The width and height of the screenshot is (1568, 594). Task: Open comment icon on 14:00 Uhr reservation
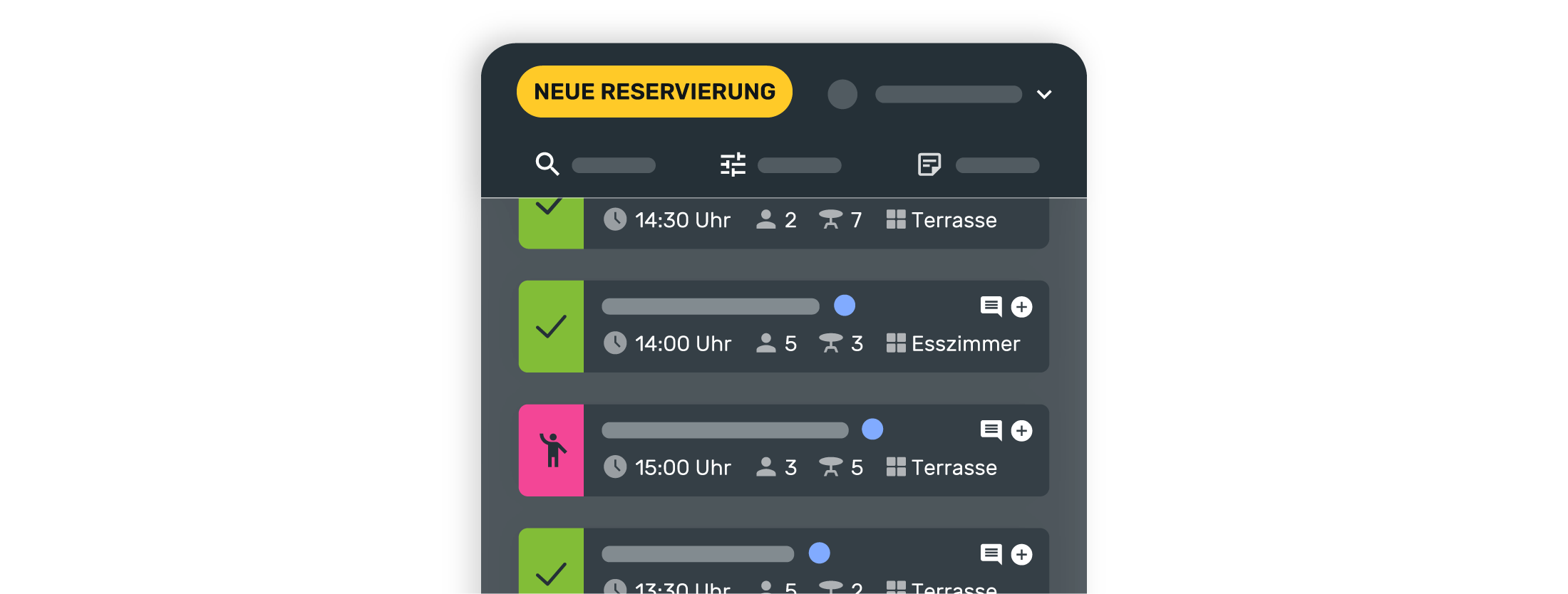coord(991,306)
